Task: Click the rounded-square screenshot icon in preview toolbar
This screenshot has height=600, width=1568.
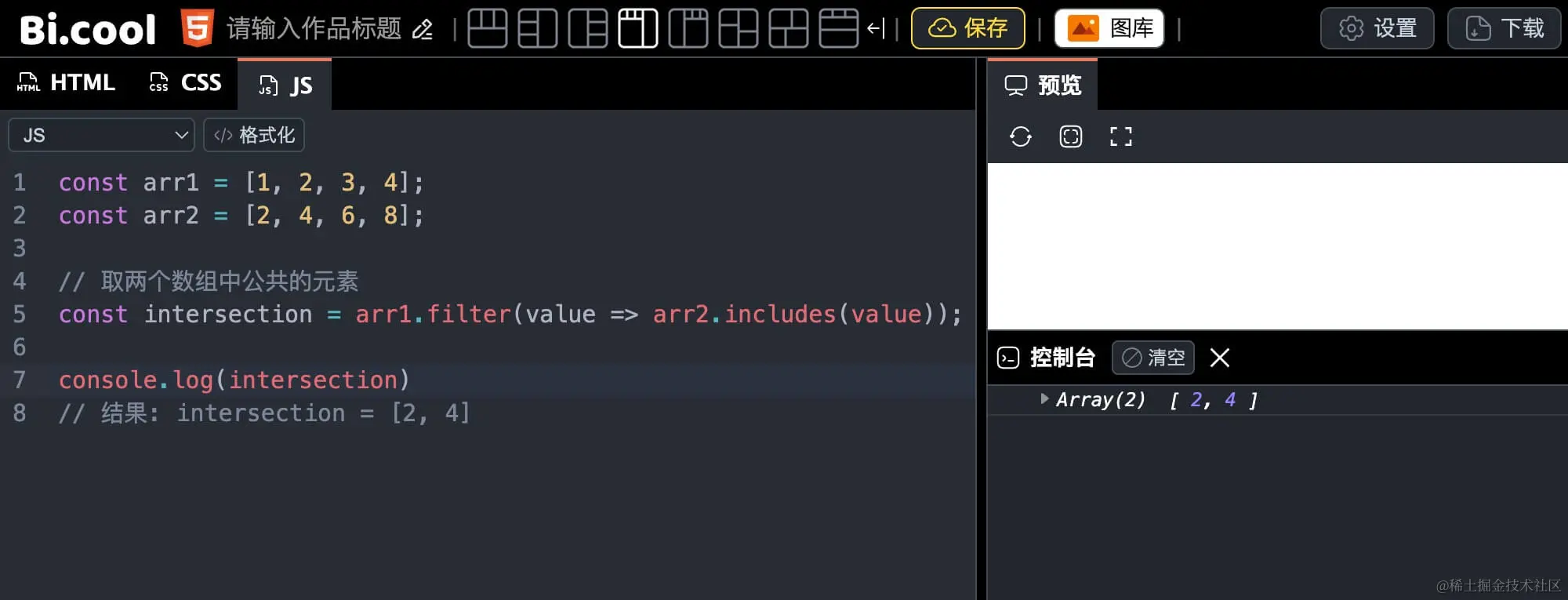Action: point(1070,136)
